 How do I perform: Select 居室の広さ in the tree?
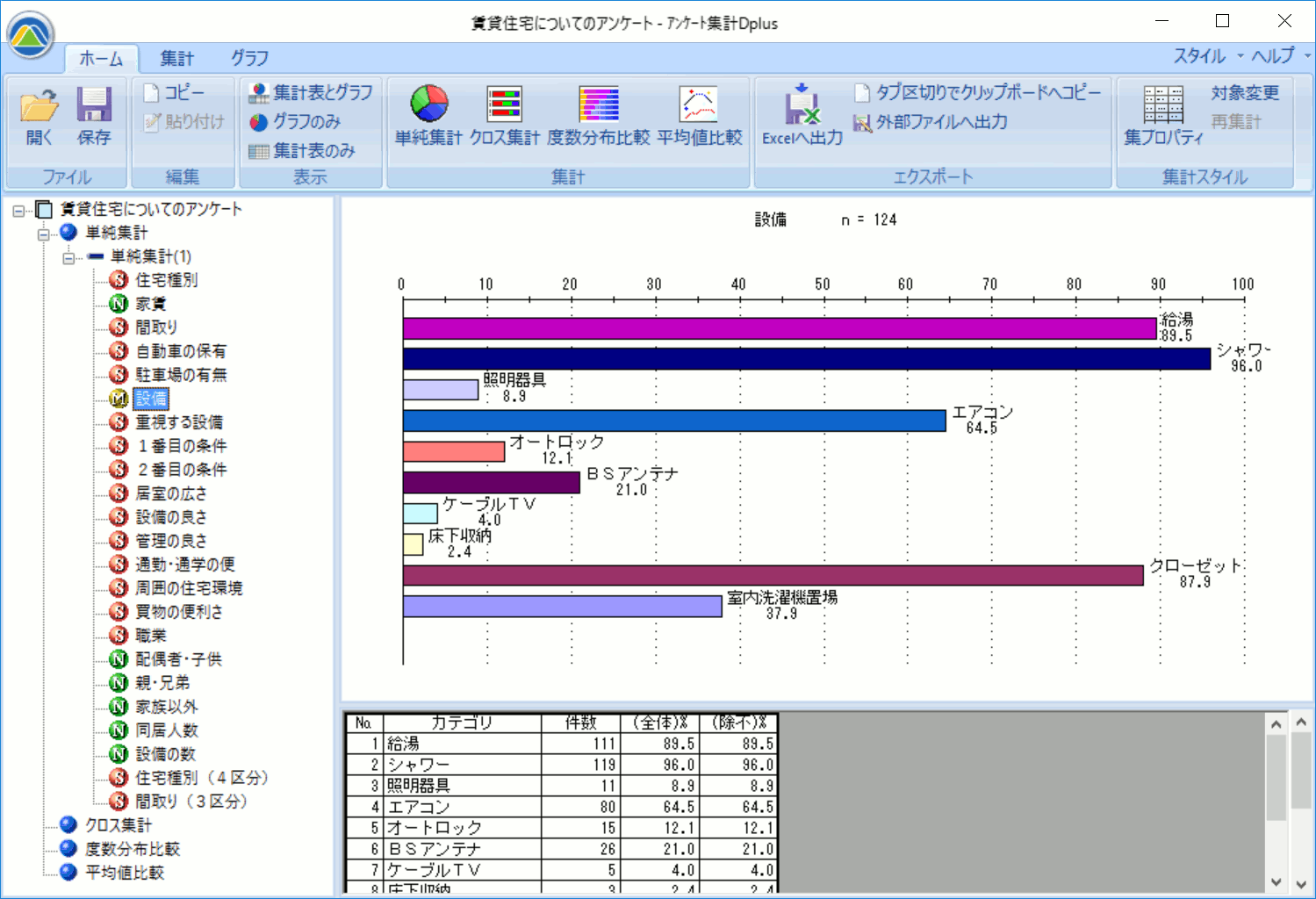pos(171,493)
